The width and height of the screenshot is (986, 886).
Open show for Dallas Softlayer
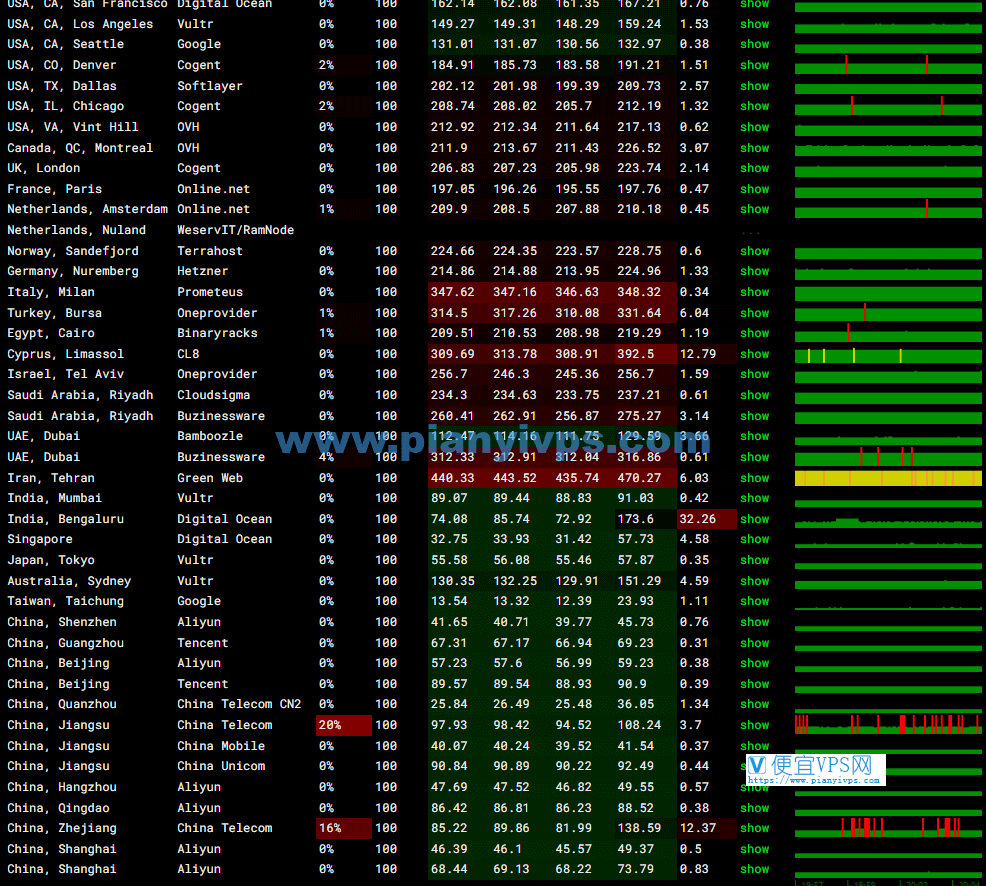755,86
